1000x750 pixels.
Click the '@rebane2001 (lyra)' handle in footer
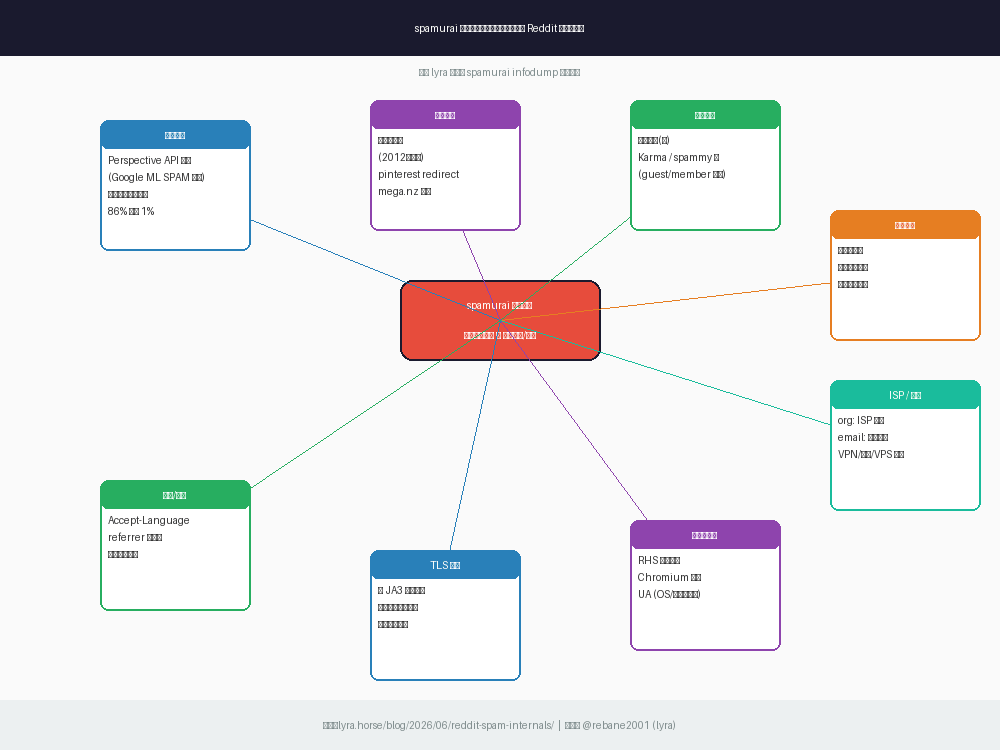click(x=629, y=725)
